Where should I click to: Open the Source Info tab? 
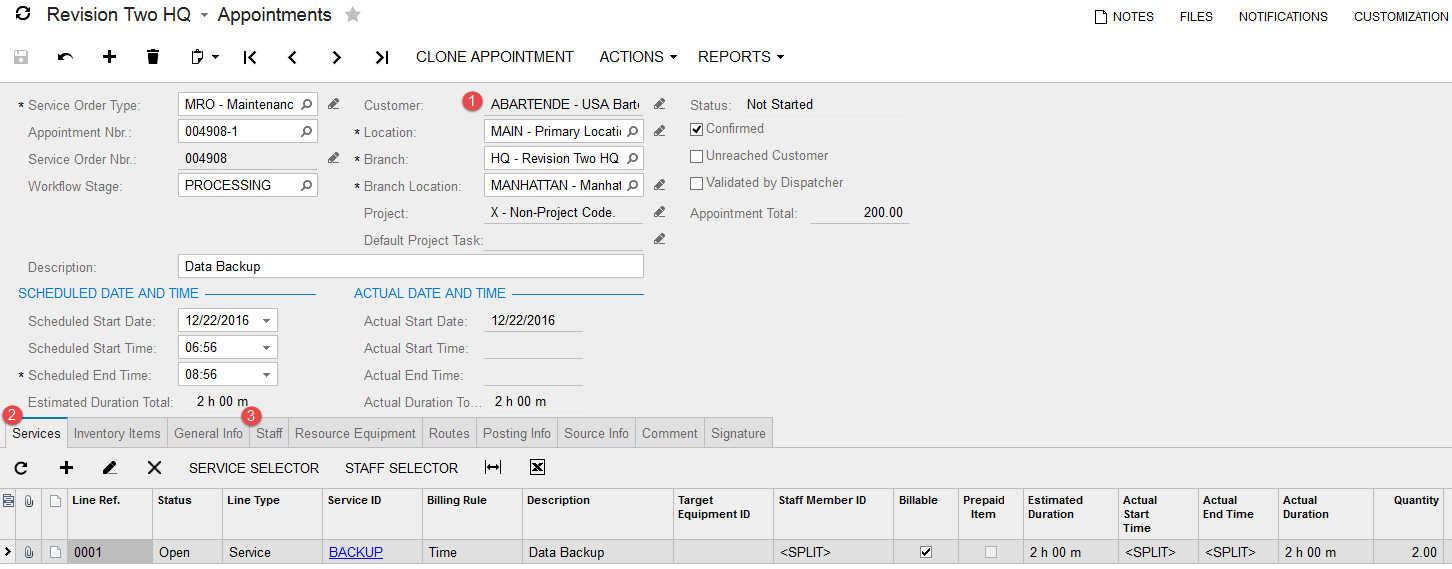coord(597,433)
